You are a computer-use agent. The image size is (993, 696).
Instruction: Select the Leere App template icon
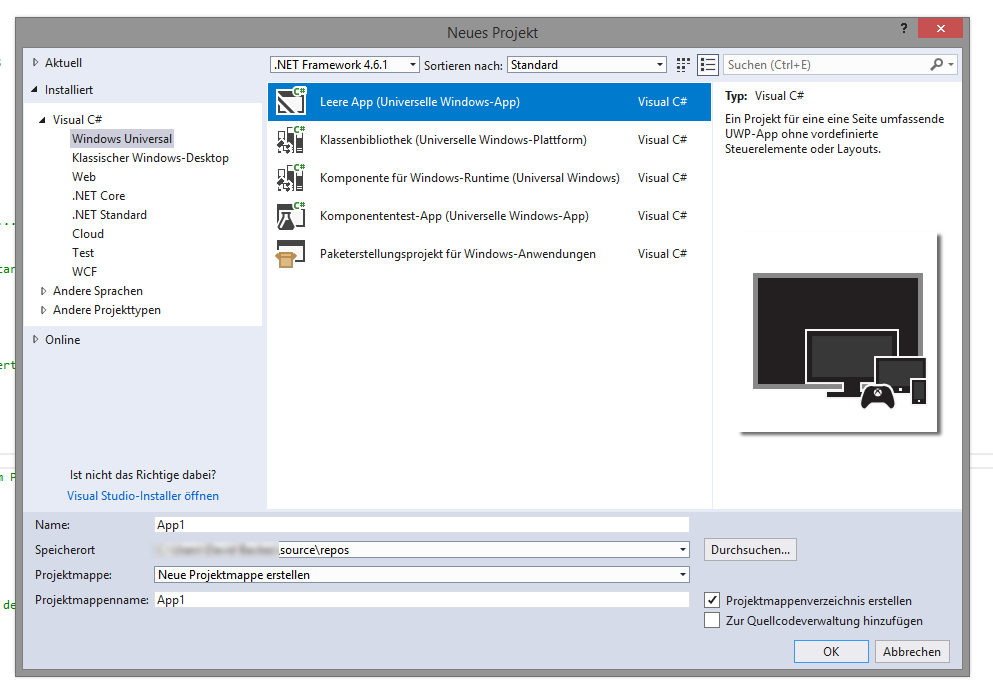coord(291,101)
